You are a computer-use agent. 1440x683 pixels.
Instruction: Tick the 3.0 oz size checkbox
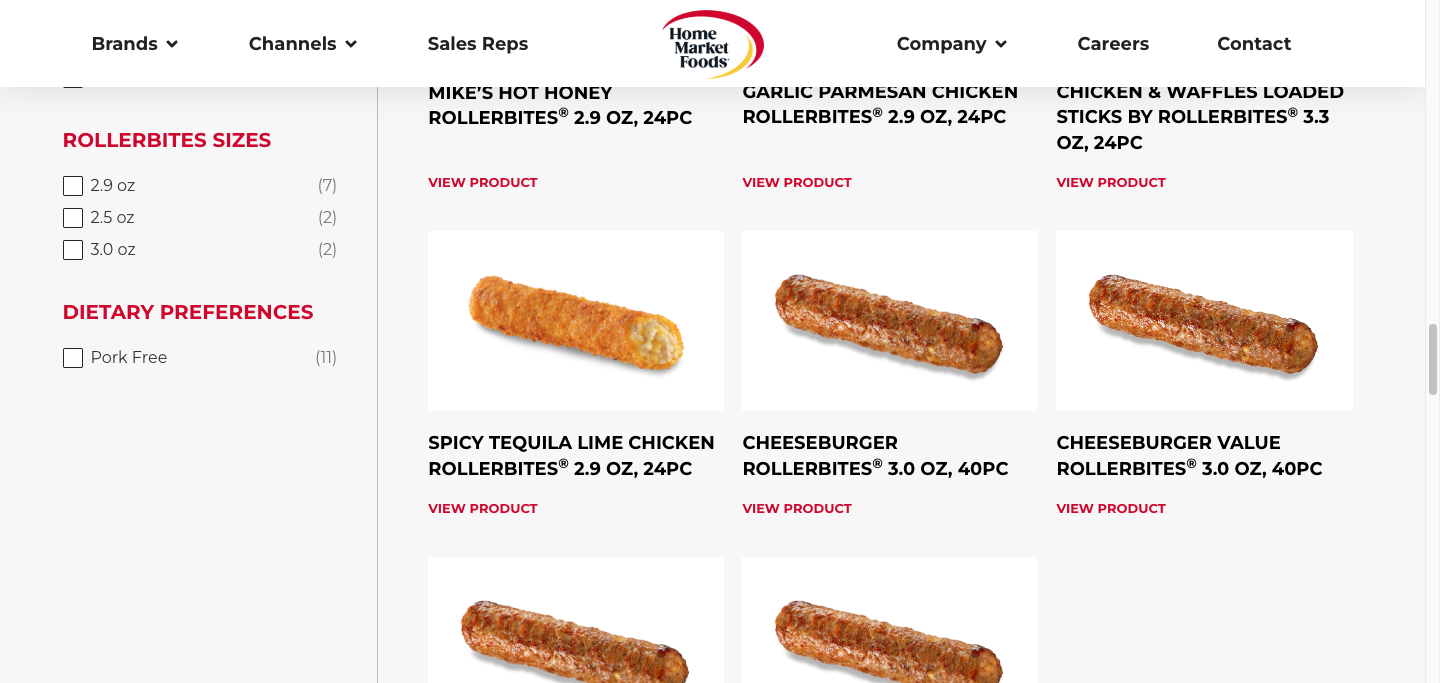[x=73, y=250]
